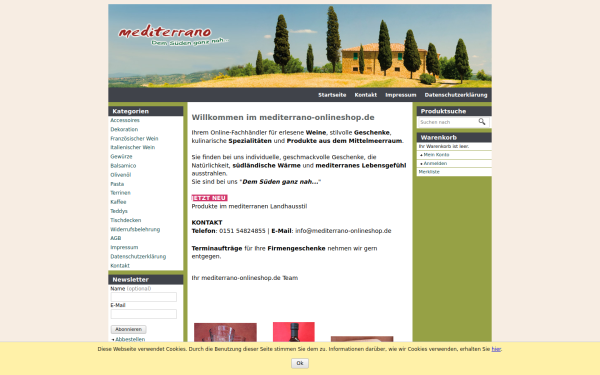Image resolution: width=600 pixels, height=375 pixels.
Task: Click the glass product thumbnail
Action: click(x=225, y=332)
